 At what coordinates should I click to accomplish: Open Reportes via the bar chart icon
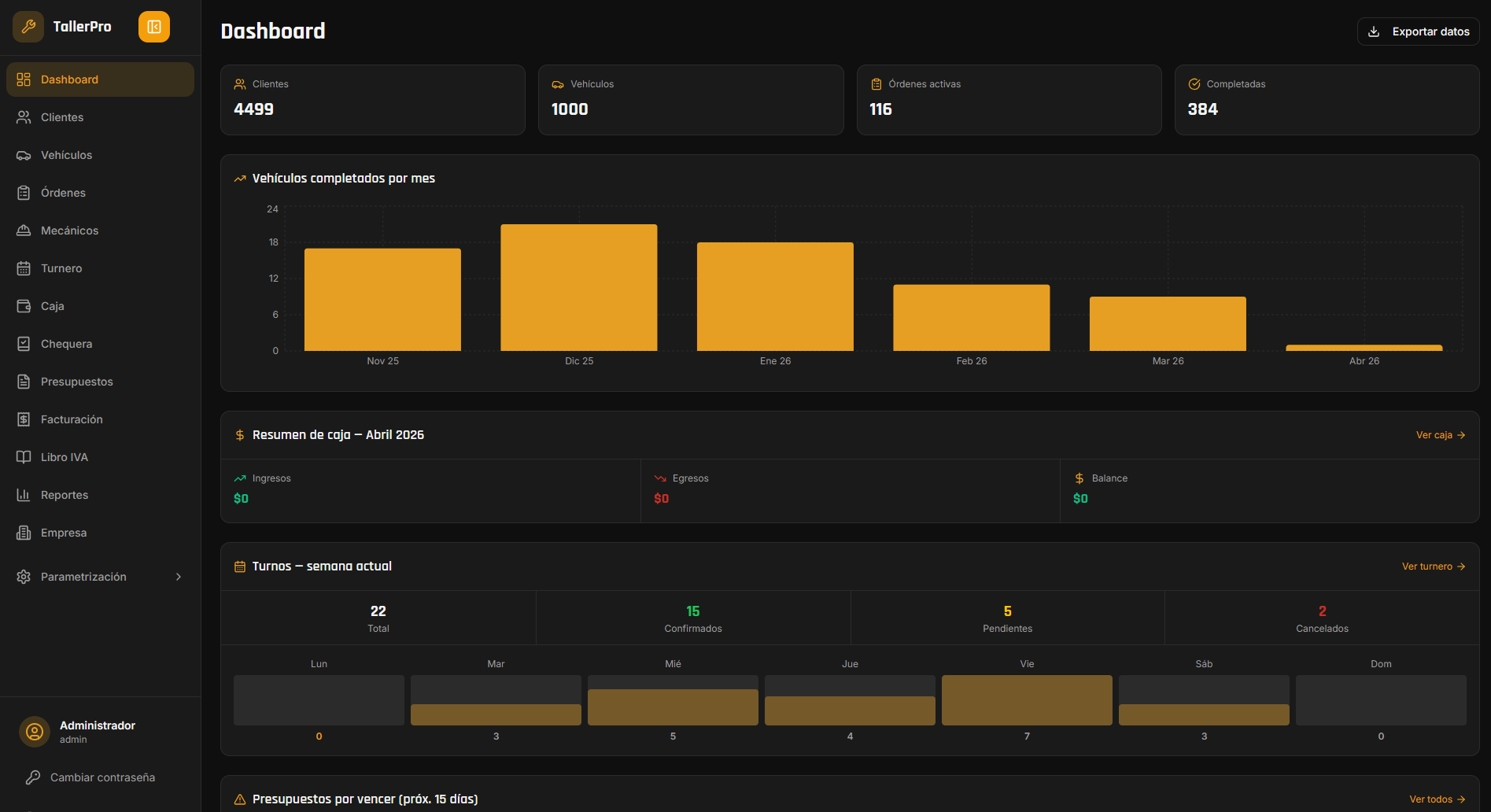(x=24, y=495)
